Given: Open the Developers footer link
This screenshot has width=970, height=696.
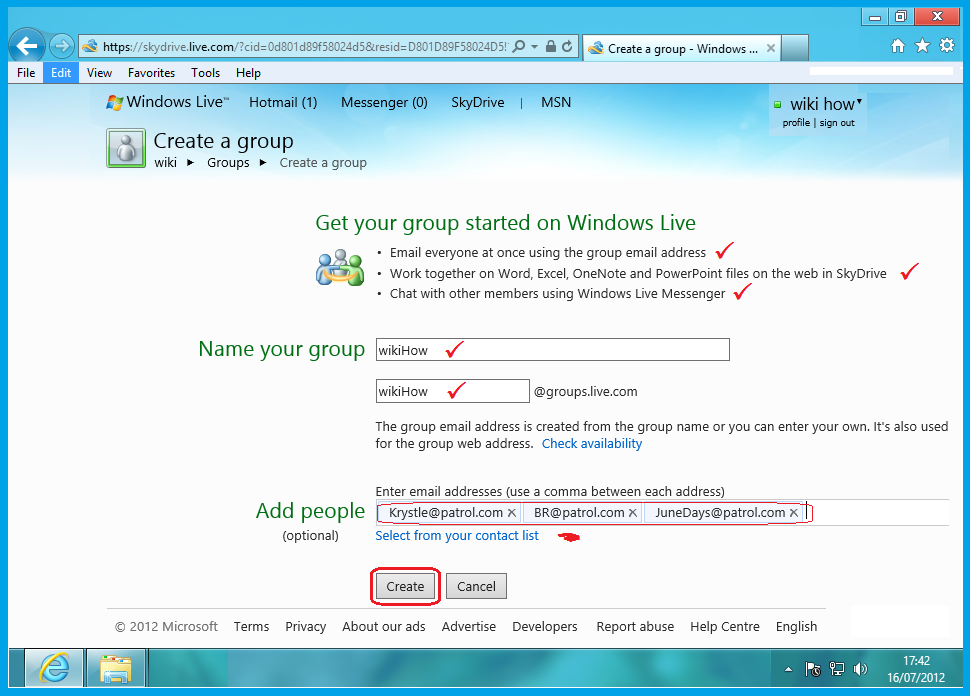Looking at the screenshot, I should point(545,627).
